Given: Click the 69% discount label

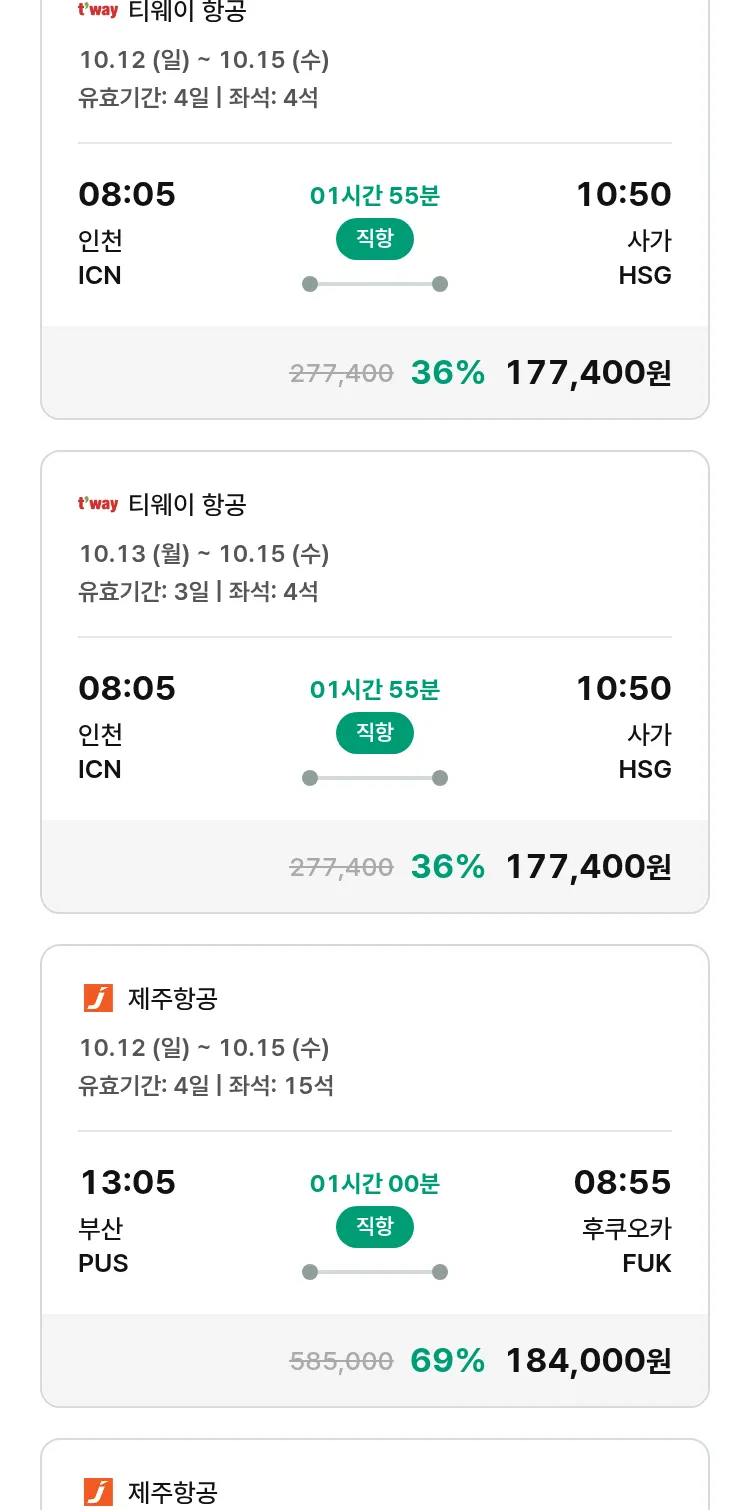Looking at the screenshot, I should pos(447,1360).
